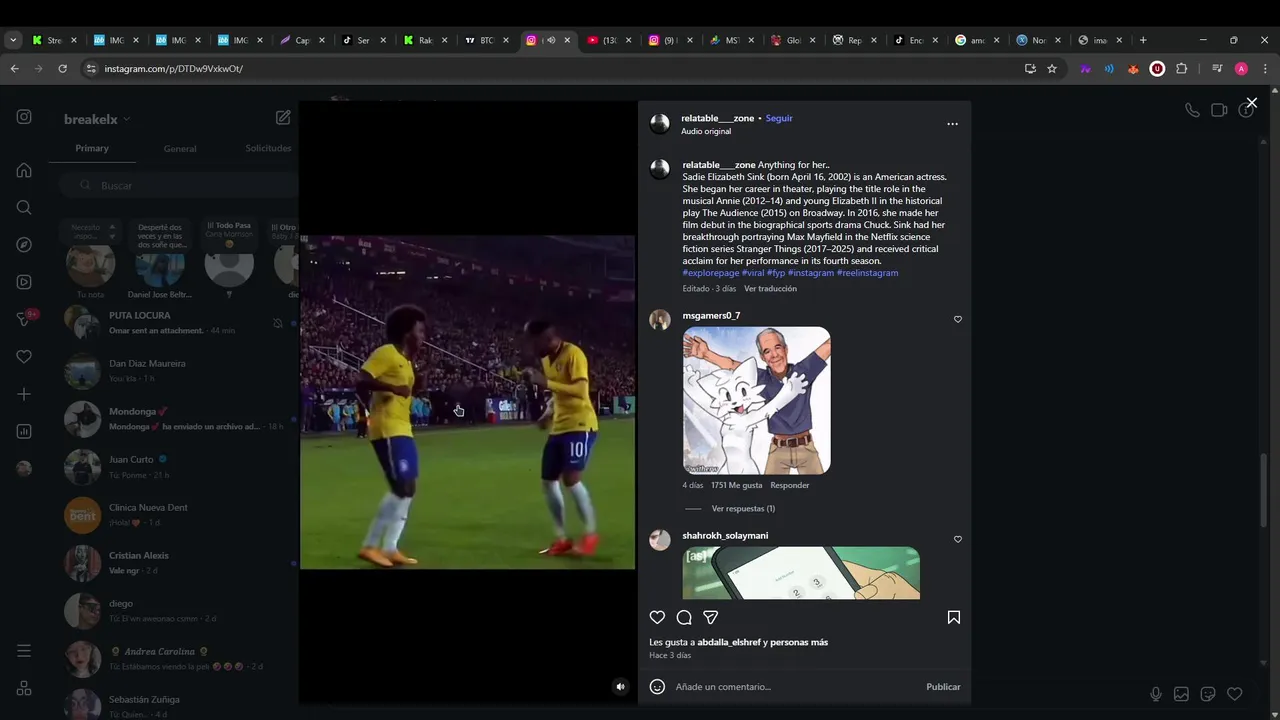
Task: Like shahrokh_solaymani's comment
Action: (x=957, y=539)
